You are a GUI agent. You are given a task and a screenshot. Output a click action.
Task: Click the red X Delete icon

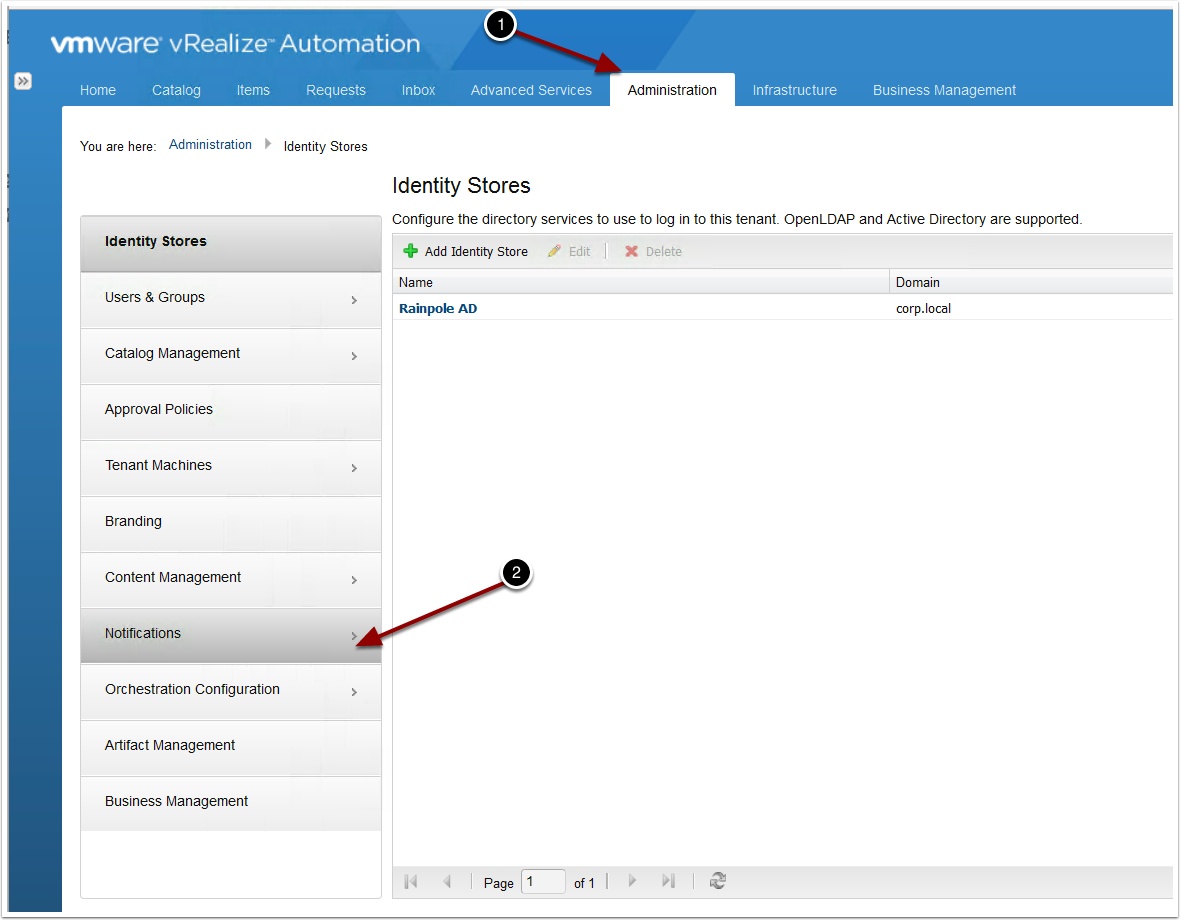631,251
